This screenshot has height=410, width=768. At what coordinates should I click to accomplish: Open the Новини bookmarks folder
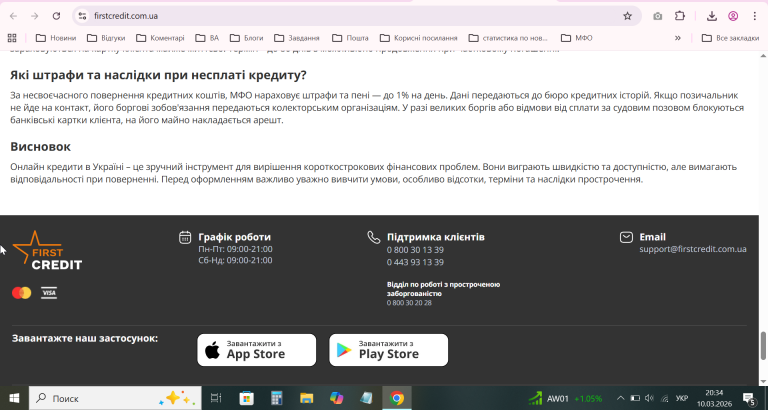click(x=56, y=38)
